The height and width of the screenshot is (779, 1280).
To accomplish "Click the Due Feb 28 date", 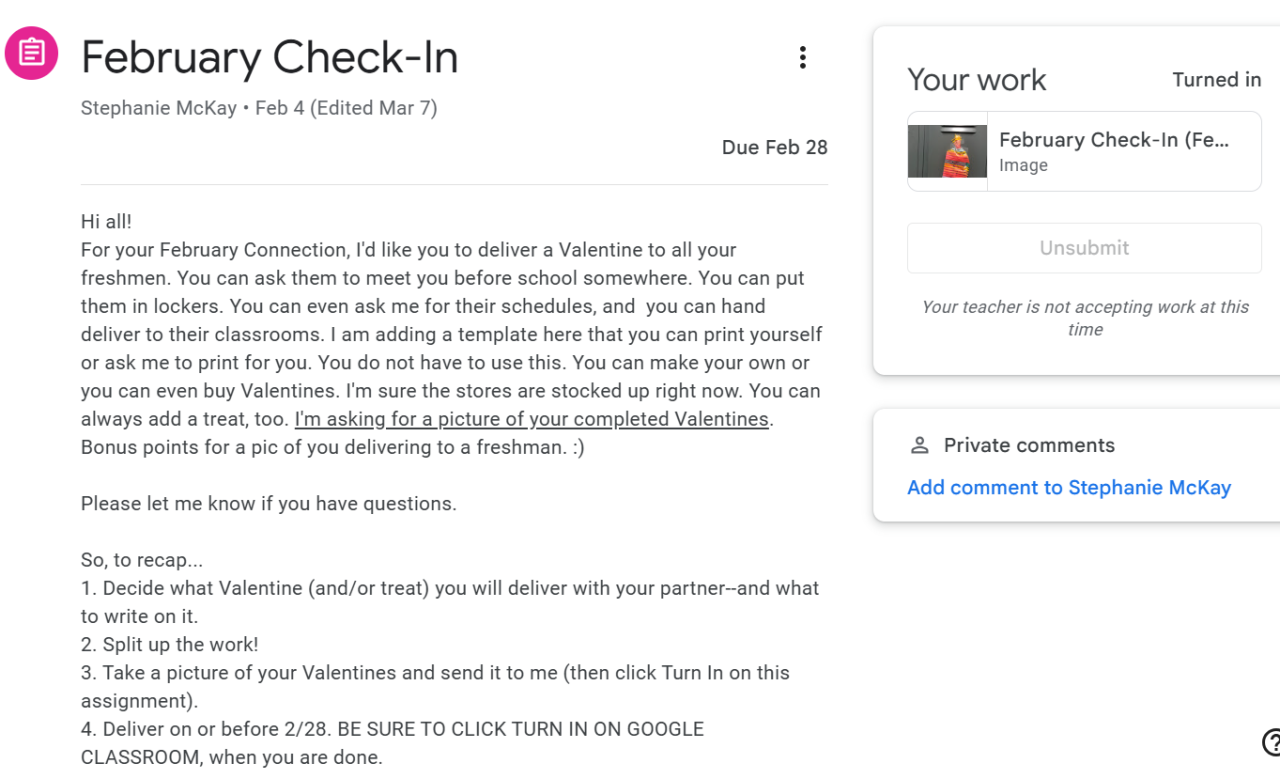I will point(774,148).
